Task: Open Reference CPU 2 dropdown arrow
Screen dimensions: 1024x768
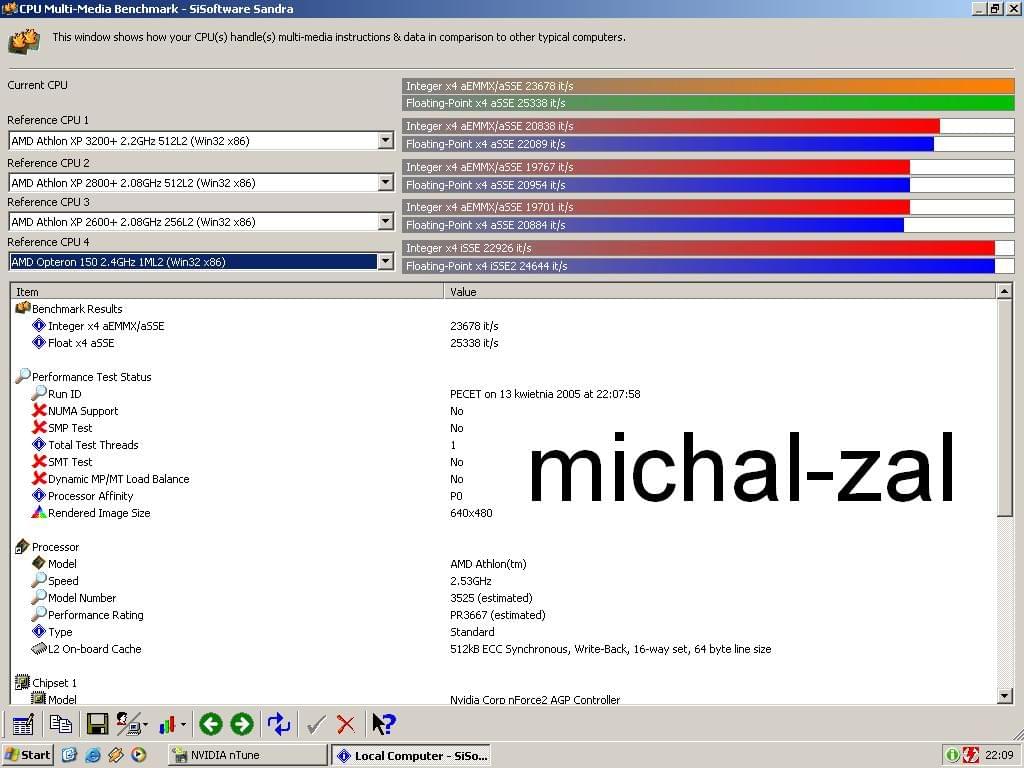Action: tap(386, 182)
